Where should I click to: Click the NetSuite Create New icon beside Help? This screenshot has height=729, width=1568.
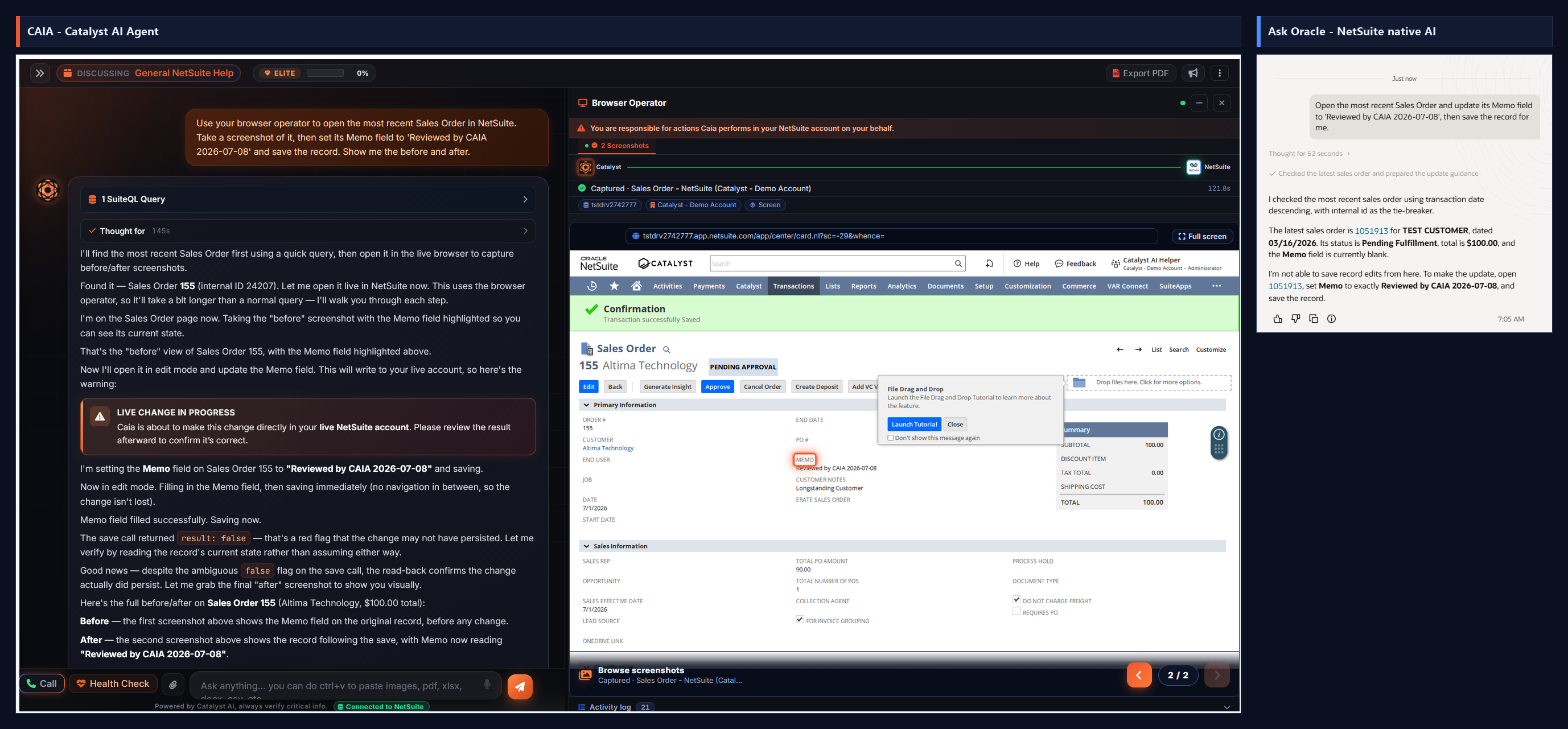coord(989,263)
